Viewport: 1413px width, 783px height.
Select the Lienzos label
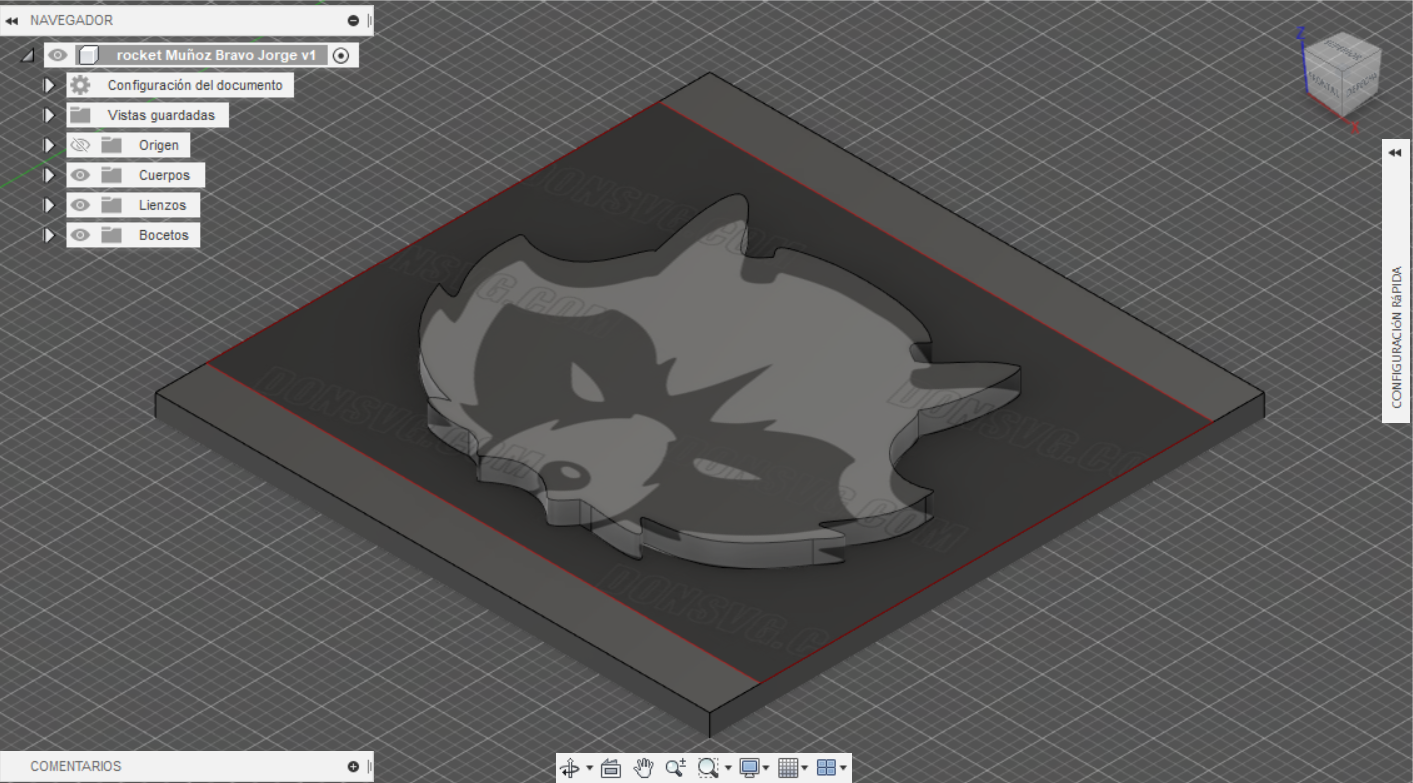click(x=162, y=205)
